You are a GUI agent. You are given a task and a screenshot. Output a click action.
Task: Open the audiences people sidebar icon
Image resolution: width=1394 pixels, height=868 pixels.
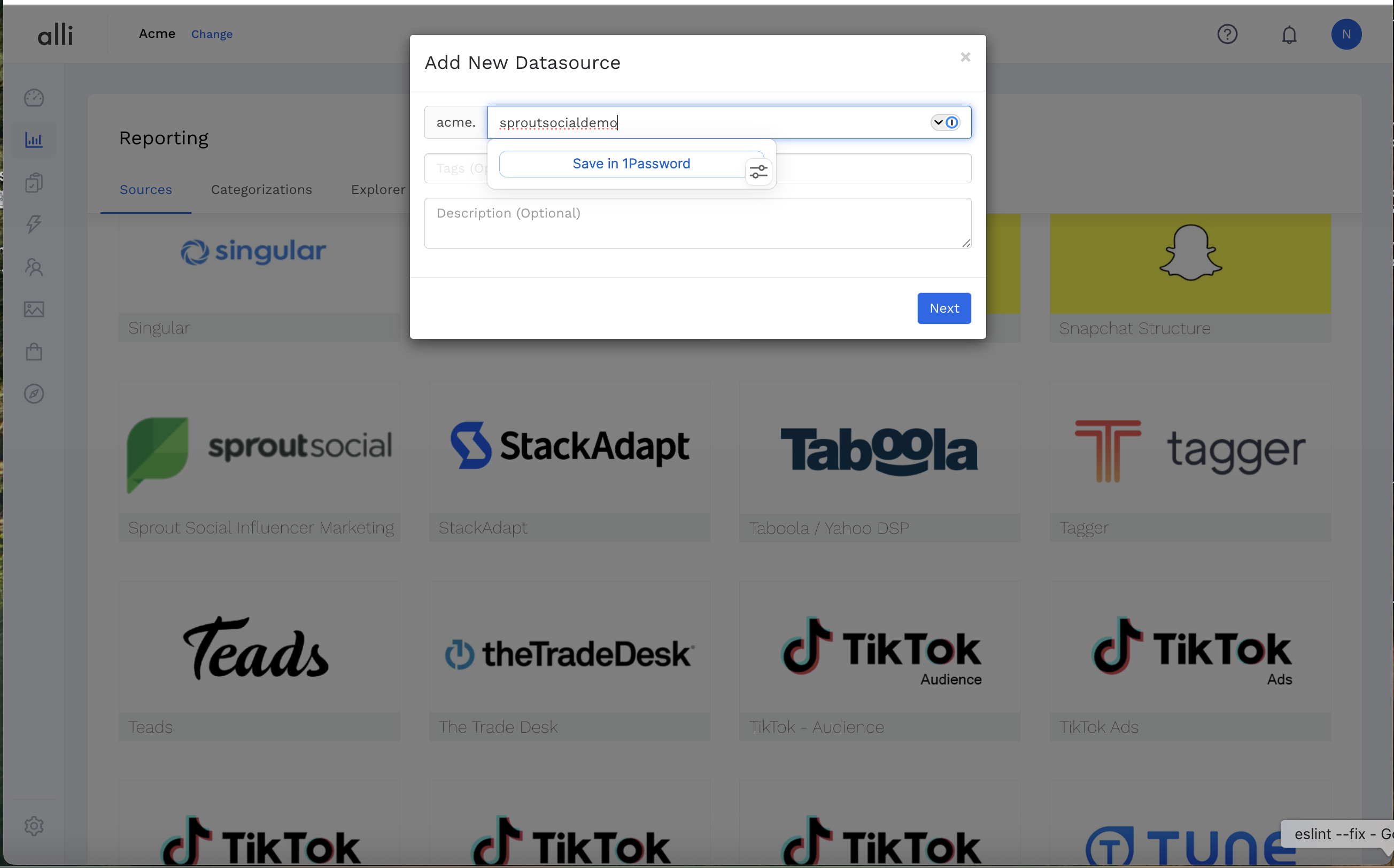pyautogui.click(x=34, y=267)
